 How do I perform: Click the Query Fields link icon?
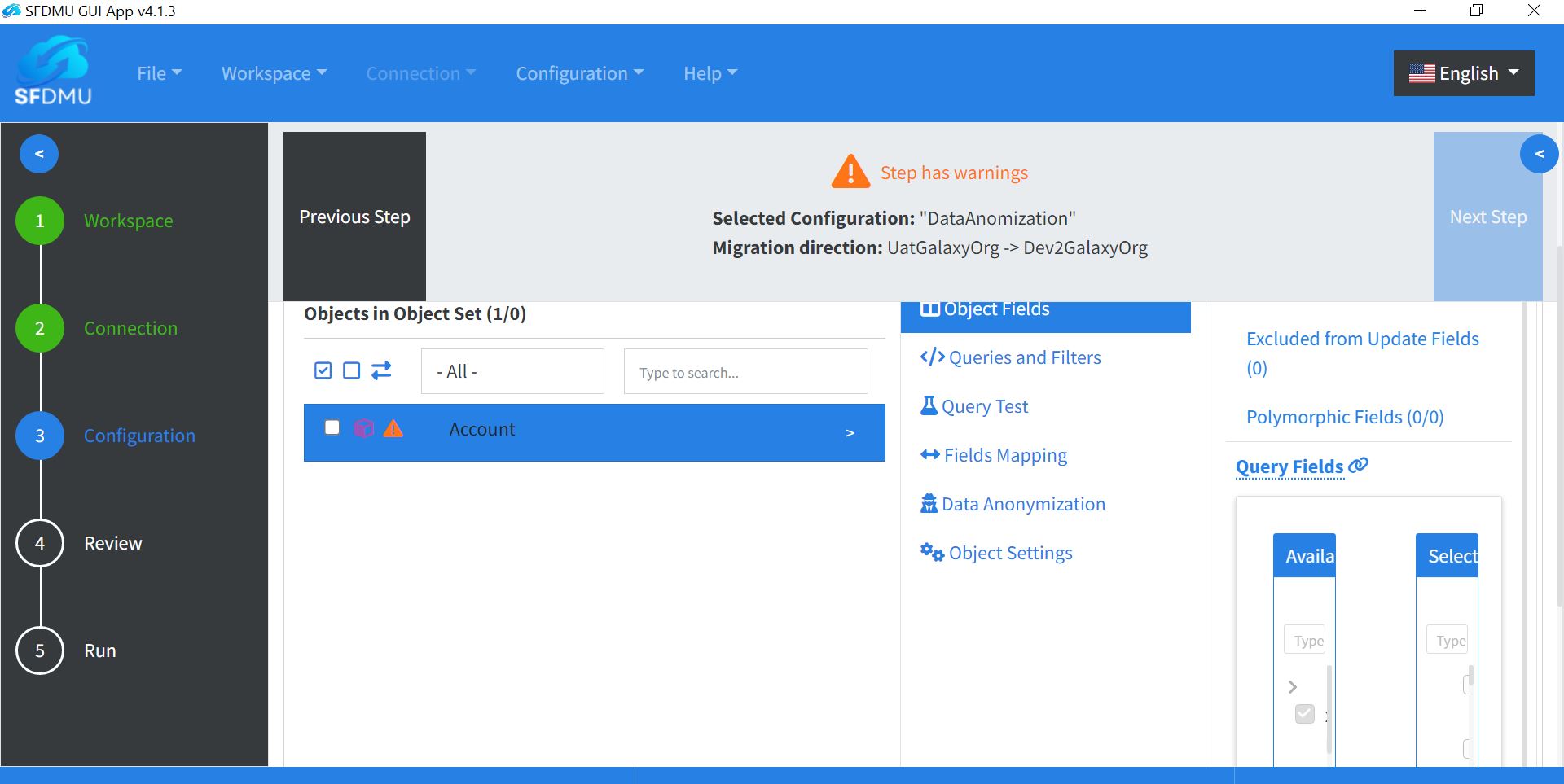(1358, 466)
